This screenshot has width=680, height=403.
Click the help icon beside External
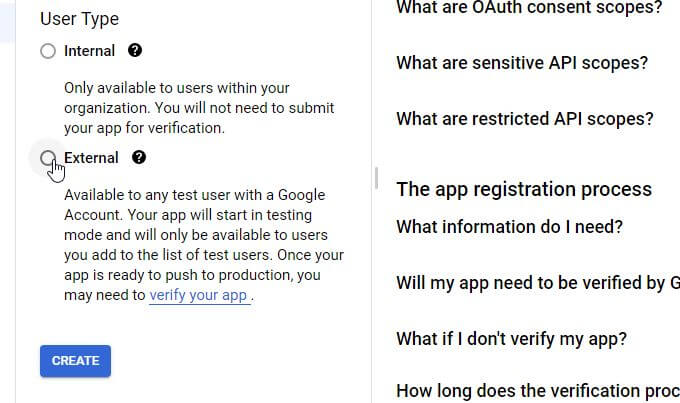(x=139, y=158)
